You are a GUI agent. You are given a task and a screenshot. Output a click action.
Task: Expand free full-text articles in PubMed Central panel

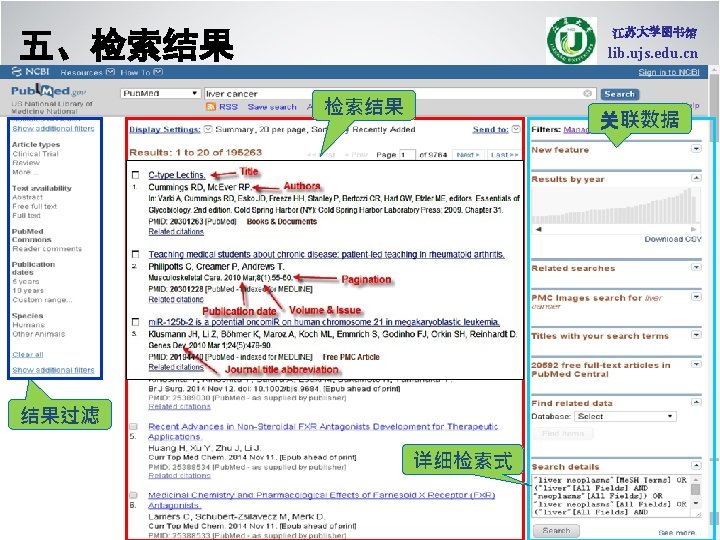point(696,365)
